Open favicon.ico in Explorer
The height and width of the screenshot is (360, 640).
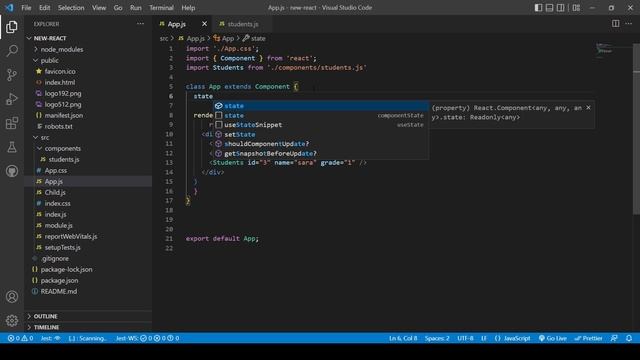88,71
